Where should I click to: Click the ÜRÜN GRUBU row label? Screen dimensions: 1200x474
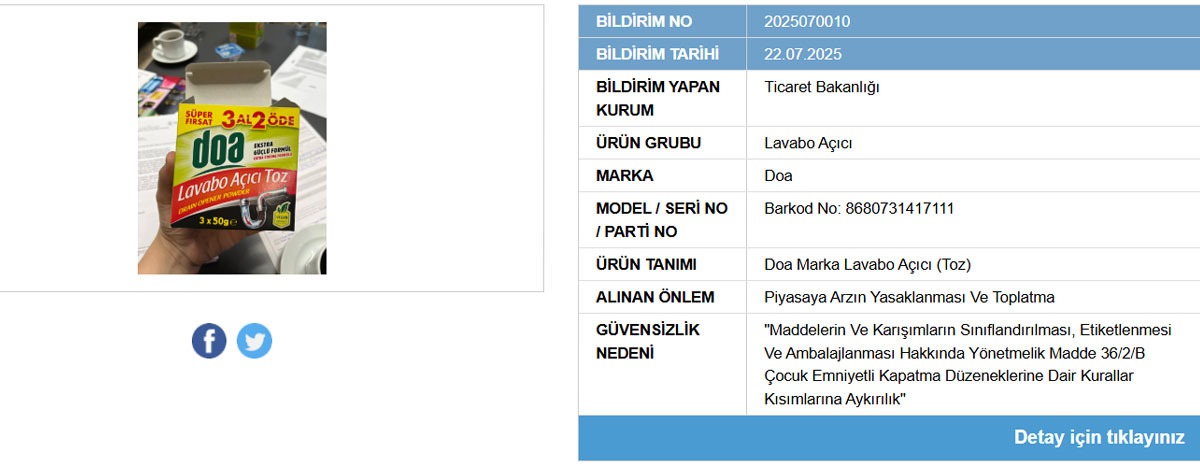[648, 143]
